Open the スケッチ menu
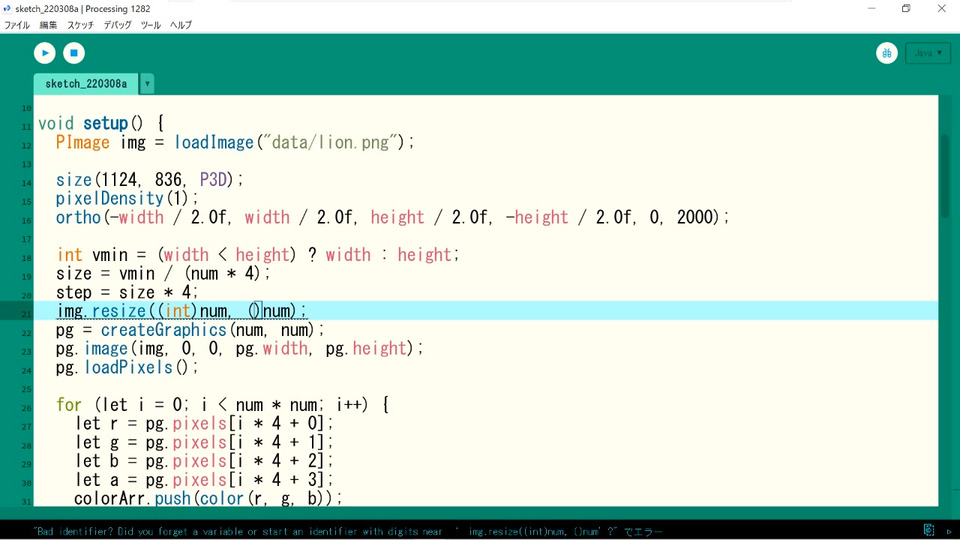Screen dimensions: 960x540 [80, 25]
